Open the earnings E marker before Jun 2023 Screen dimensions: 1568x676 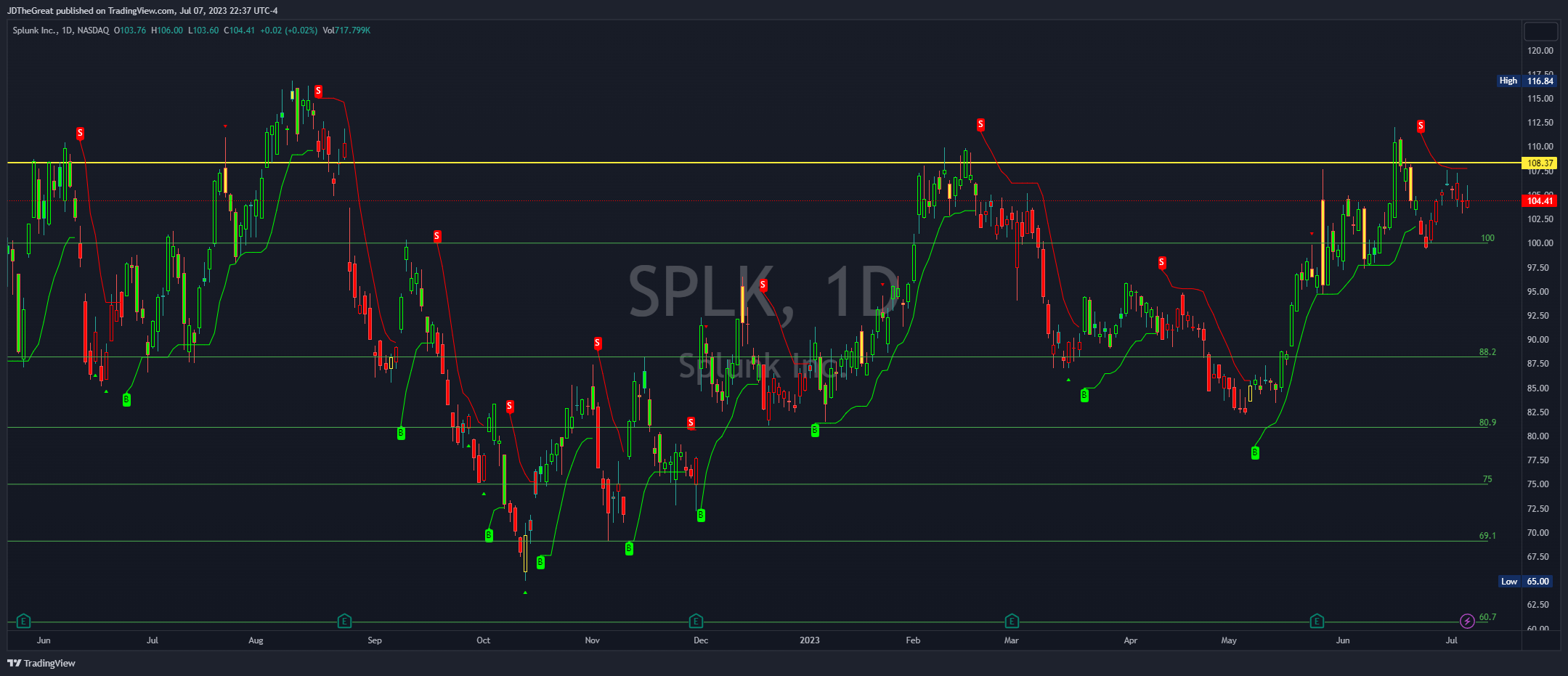click(1317, 621)
